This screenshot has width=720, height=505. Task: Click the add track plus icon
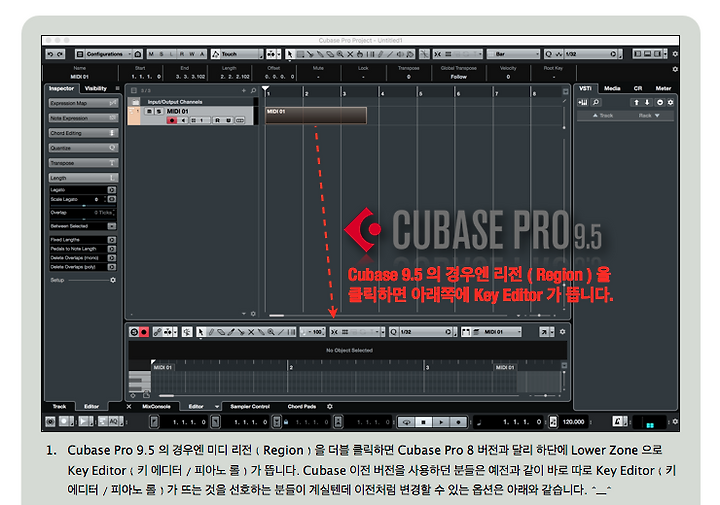click(244, 91)
